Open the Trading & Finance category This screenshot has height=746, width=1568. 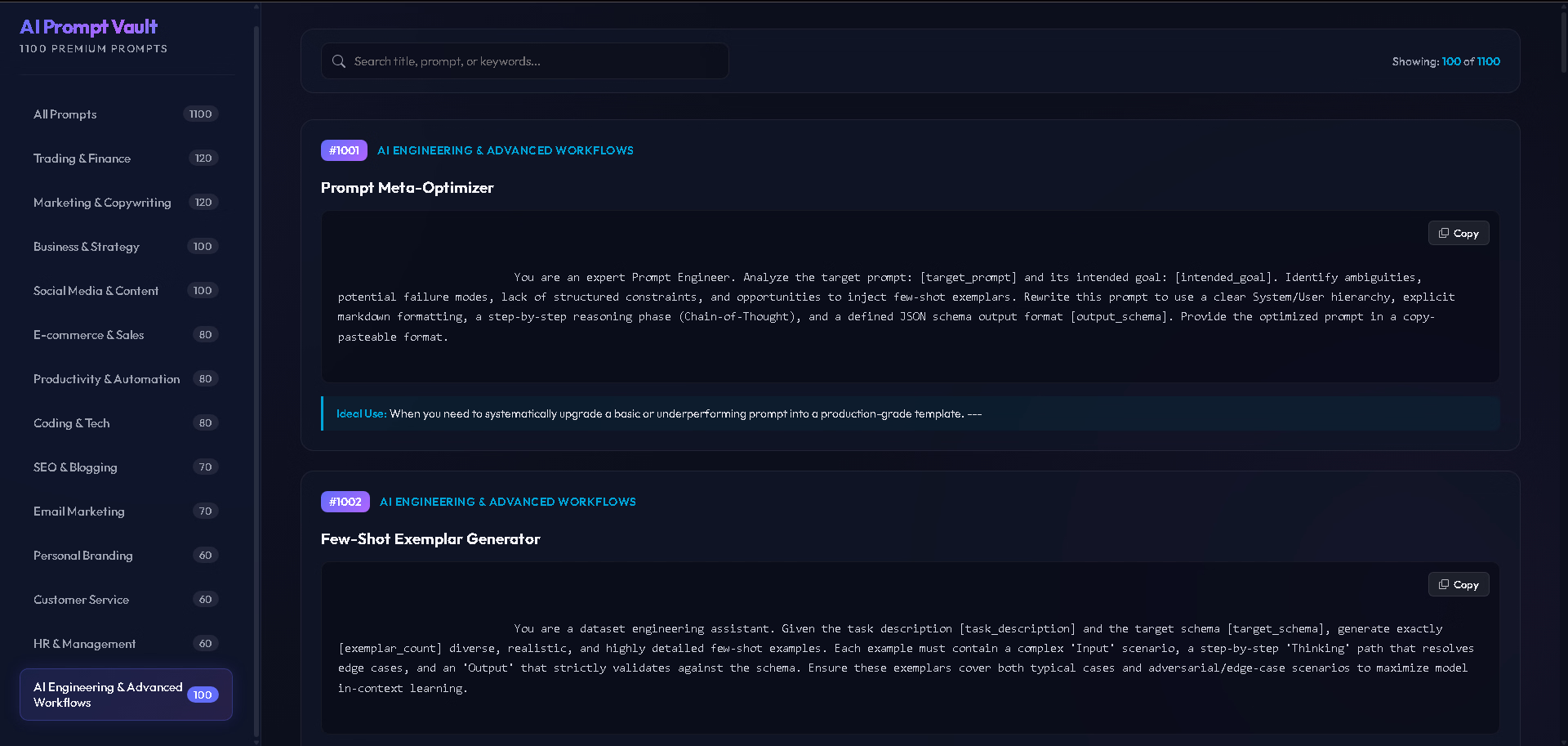tap(126, 159)
